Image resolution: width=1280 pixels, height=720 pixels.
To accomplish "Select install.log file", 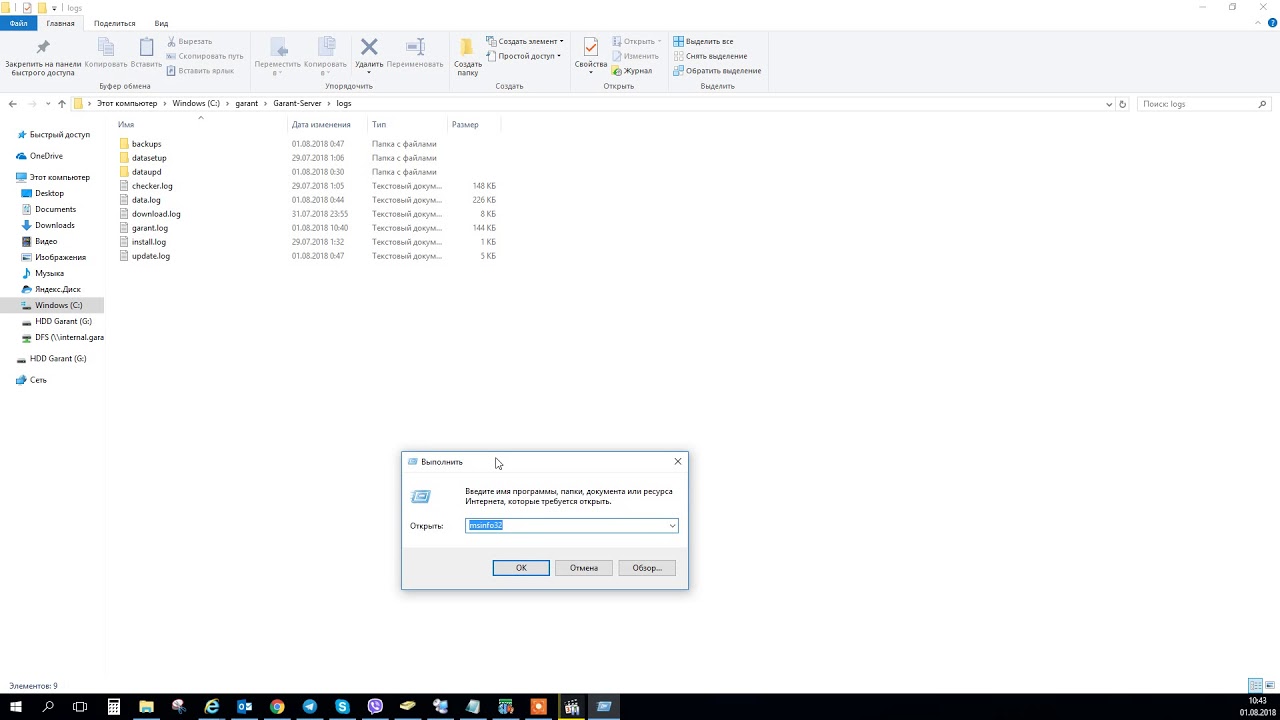I will click(149, 242).
